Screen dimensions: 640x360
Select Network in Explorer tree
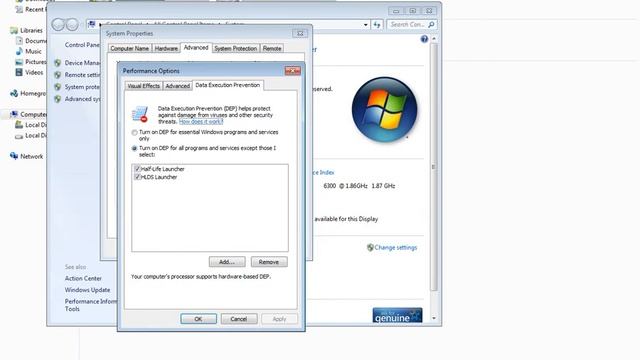pyautogui.click(x=31, y=157)
